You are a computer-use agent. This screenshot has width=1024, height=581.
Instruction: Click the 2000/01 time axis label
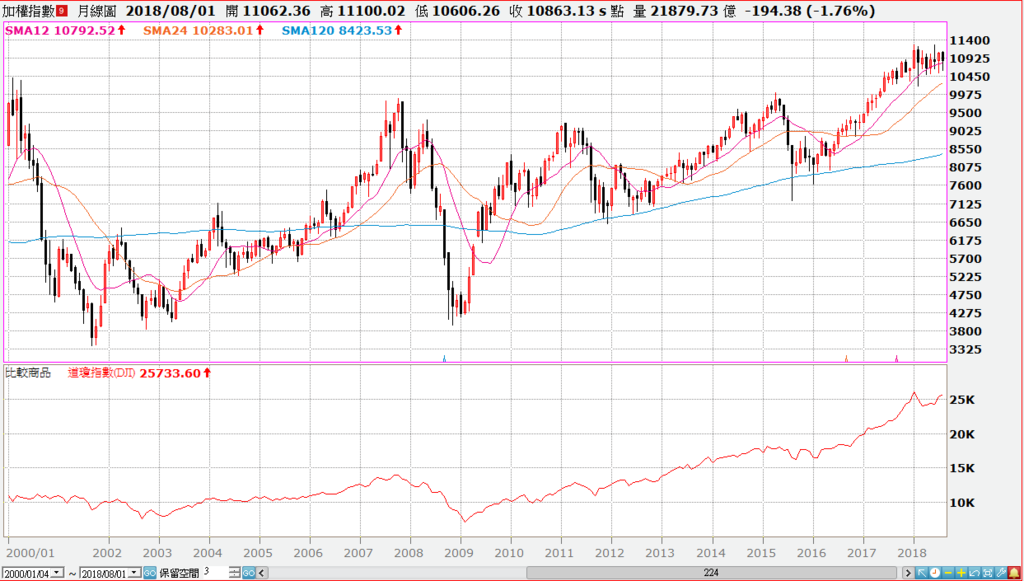pos(30,551)
